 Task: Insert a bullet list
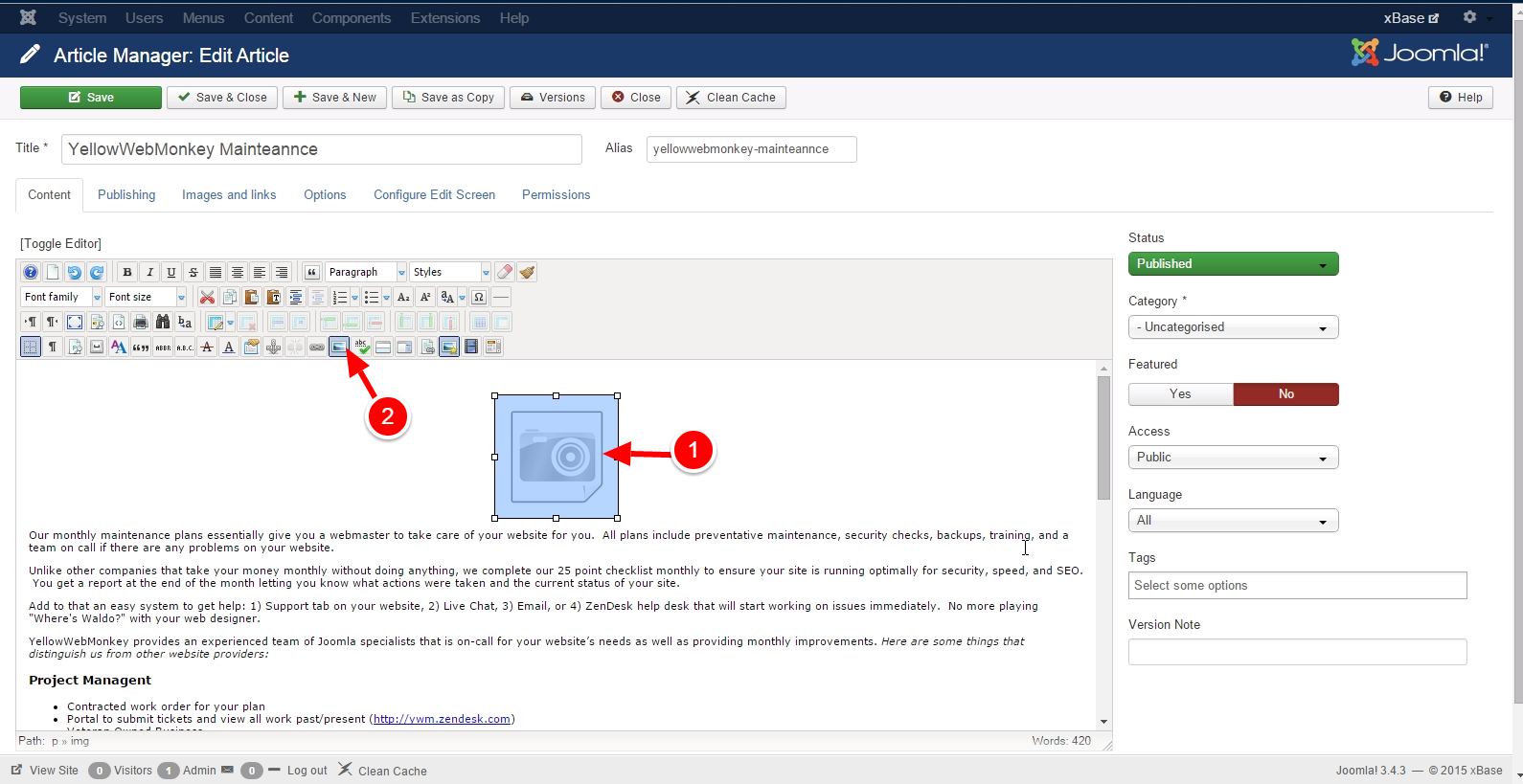pos(372,297)
